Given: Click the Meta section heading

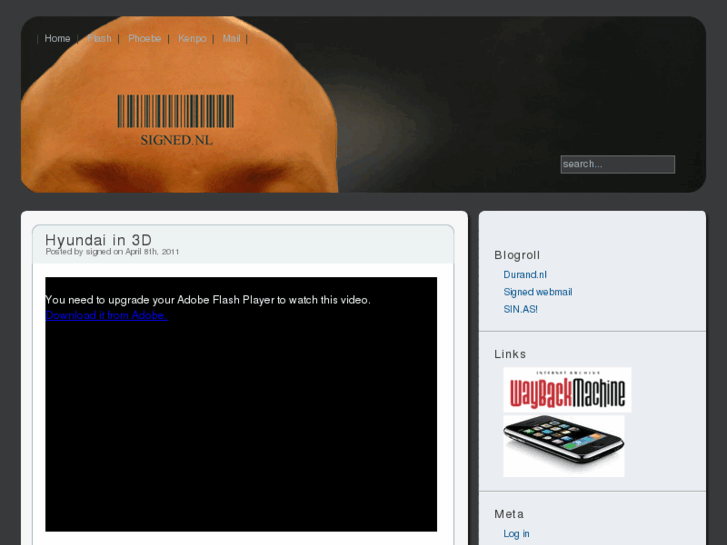Looking at the screenshot, I should pos(509,514).
